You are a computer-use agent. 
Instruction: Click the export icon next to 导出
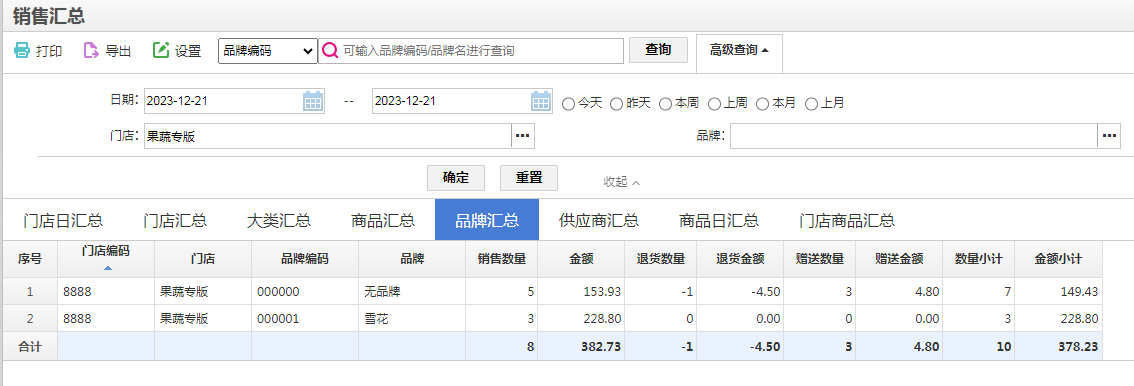tap(91, 51)
